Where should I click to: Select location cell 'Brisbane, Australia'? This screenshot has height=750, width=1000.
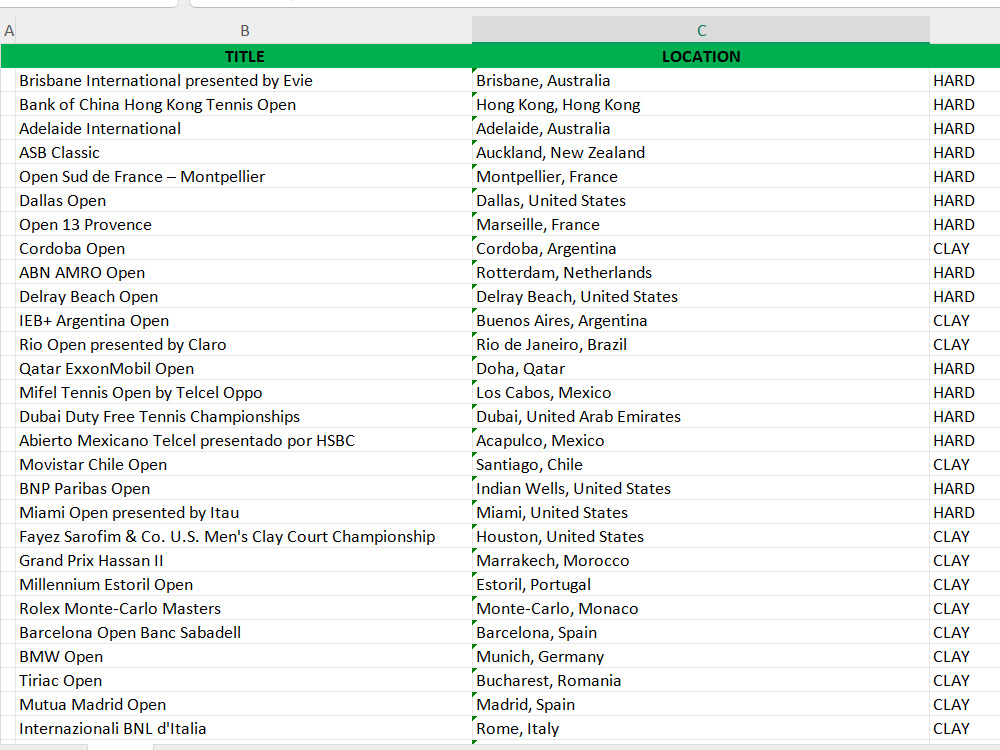coord(701,80)
